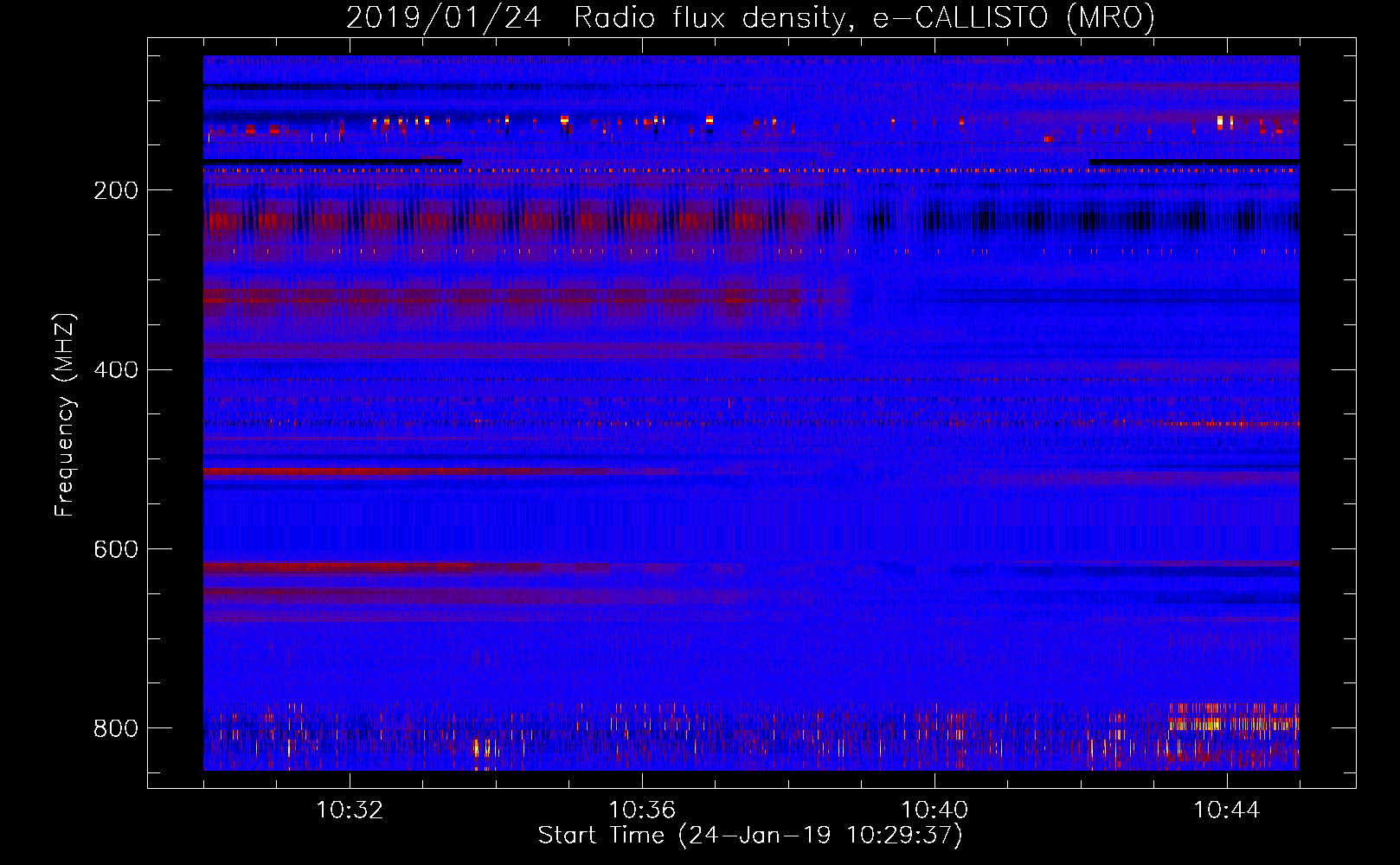Click the 600 frequency tick label

point(116,549)
